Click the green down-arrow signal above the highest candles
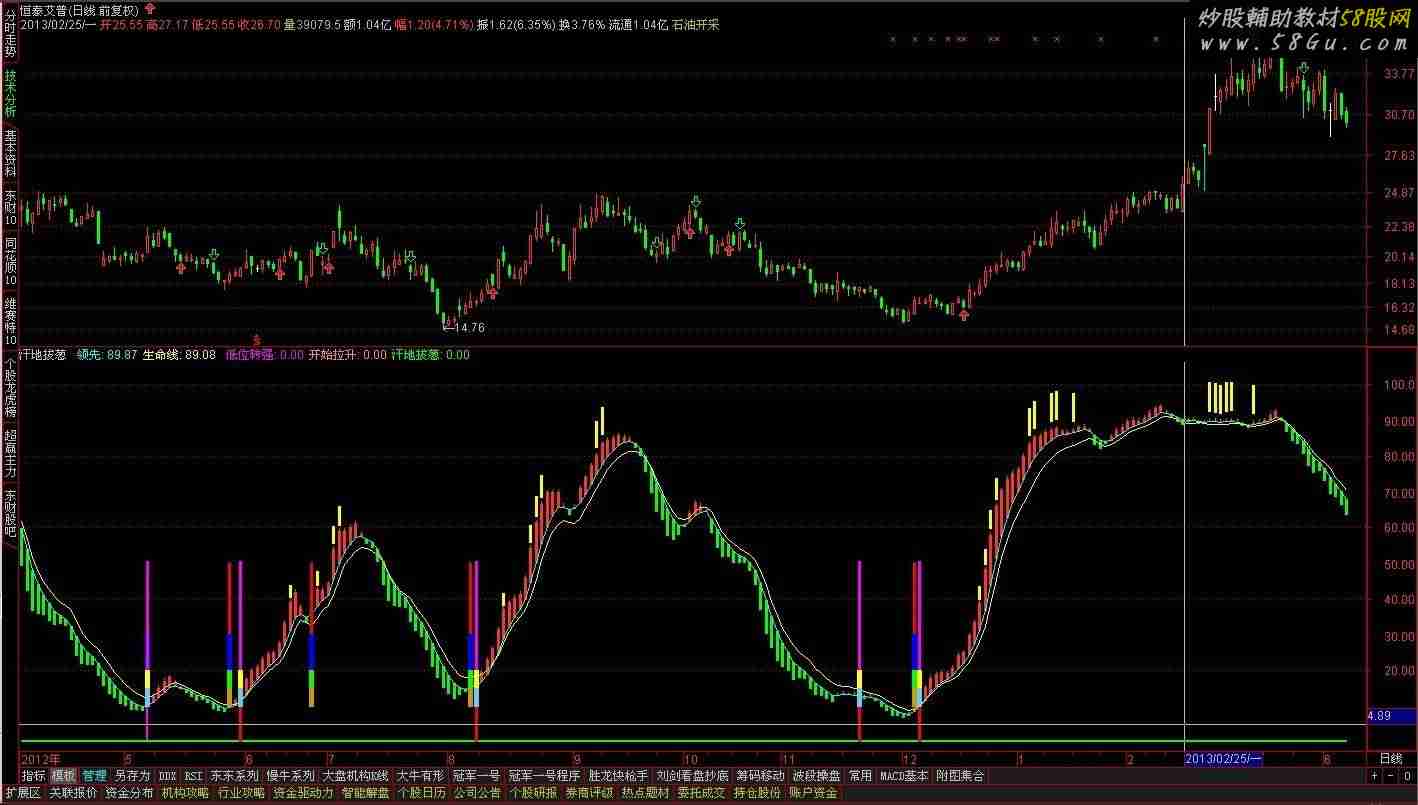This screenshot has width=1418, height=805. click(x=1303, y=68)
